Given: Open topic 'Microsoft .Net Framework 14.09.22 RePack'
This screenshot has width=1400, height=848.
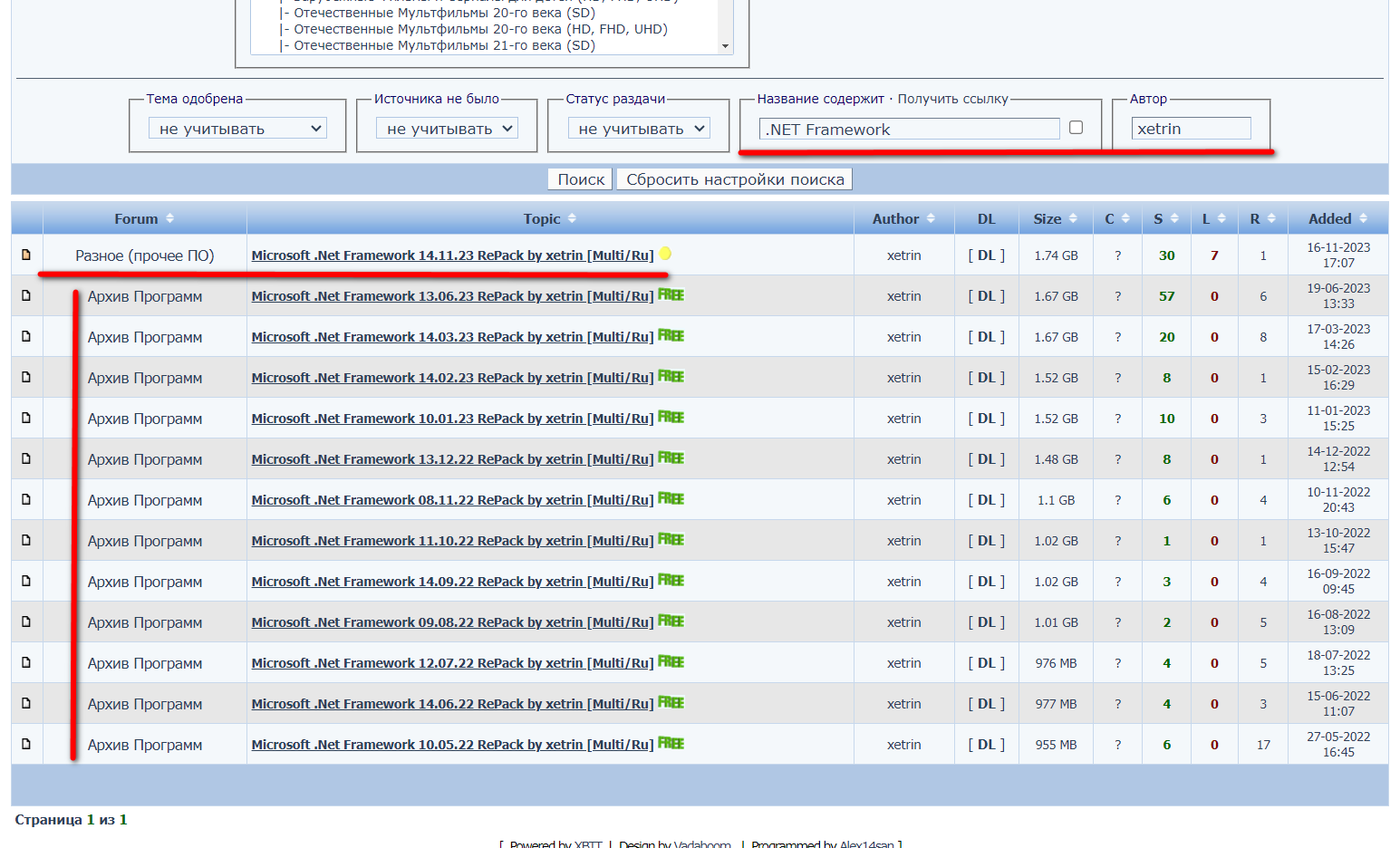Looking at the screenshot, I should click(452, 582).
